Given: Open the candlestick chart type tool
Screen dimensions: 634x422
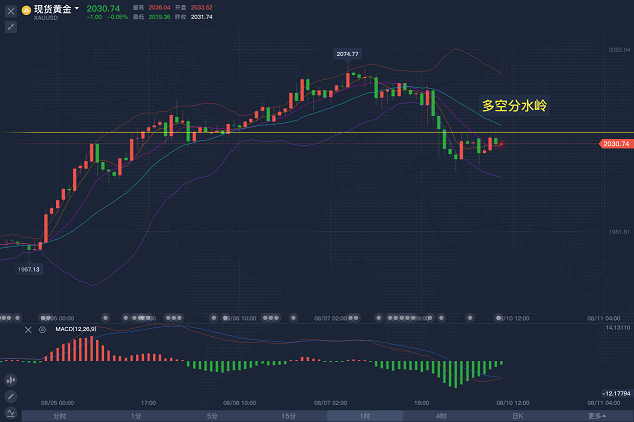Looking at the screenshot, I should [11, 380].
